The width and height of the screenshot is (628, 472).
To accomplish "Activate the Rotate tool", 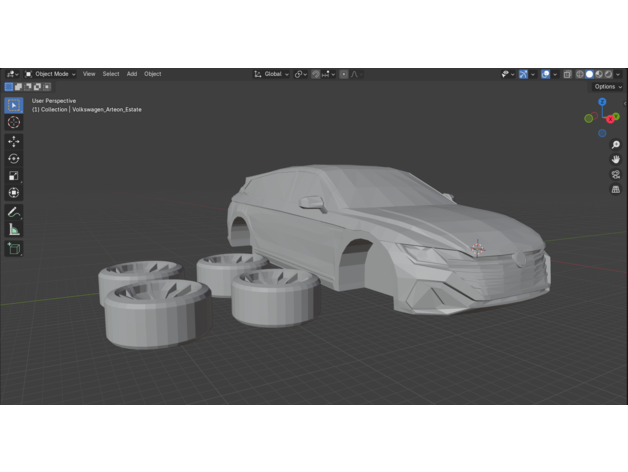I will [x=14, y=159].
